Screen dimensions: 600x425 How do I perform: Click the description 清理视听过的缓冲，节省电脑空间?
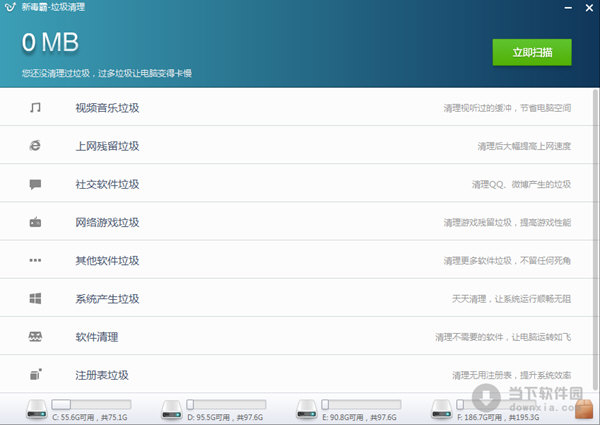tap(507, 108)
